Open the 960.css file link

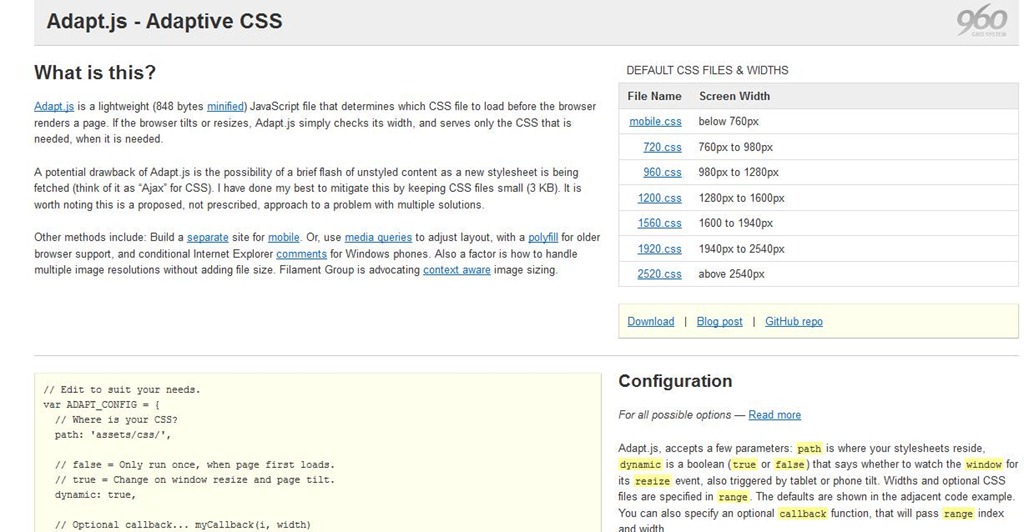(662, 172)
